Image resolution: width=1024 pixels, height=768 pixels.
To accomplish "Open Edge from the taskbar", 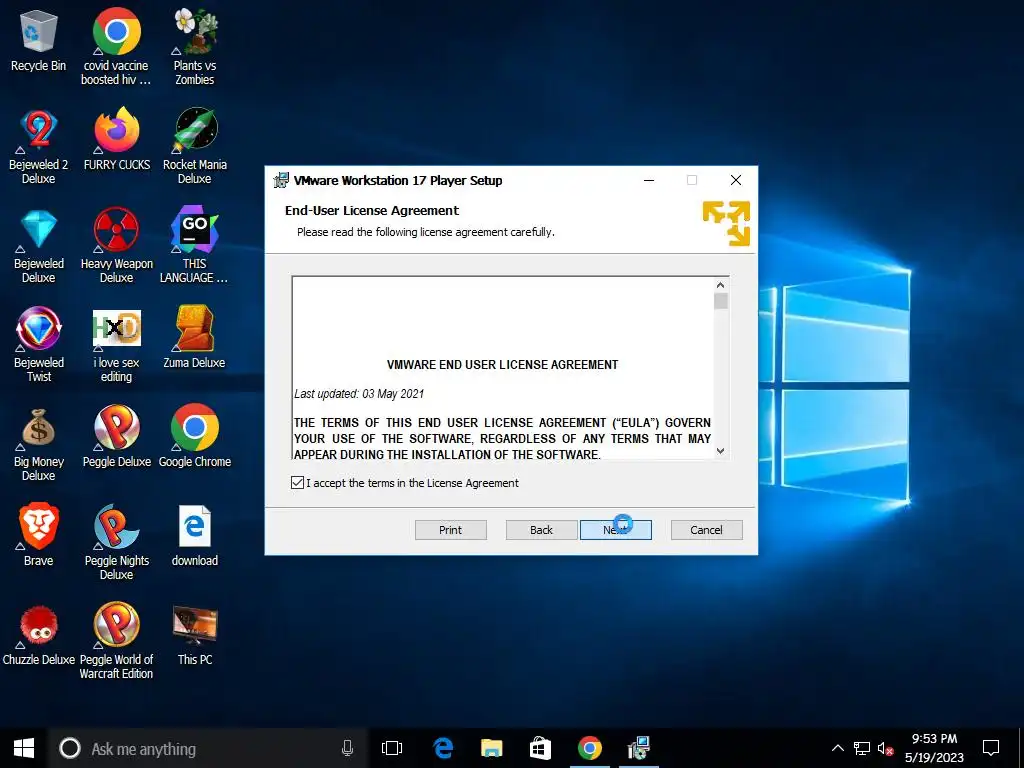I will point(443,748).
